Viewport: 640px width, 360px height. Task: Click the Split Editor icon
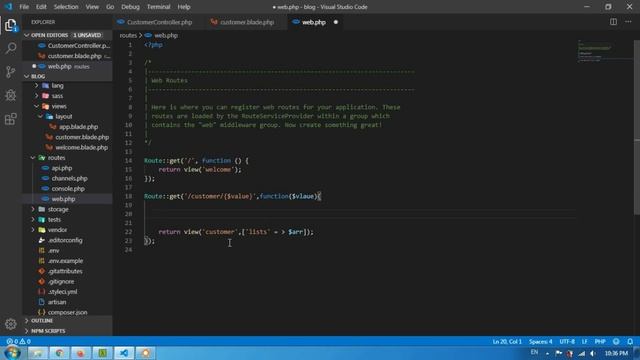pyautogui.click(x=613, y=22)
